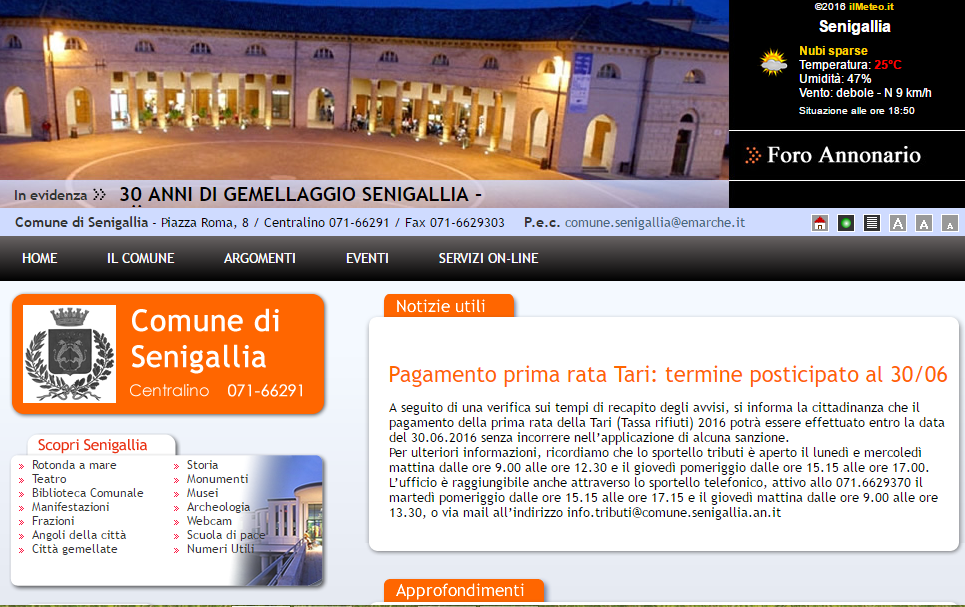Open the Webcam link
The image size is (965, 607).
point(209,521)
